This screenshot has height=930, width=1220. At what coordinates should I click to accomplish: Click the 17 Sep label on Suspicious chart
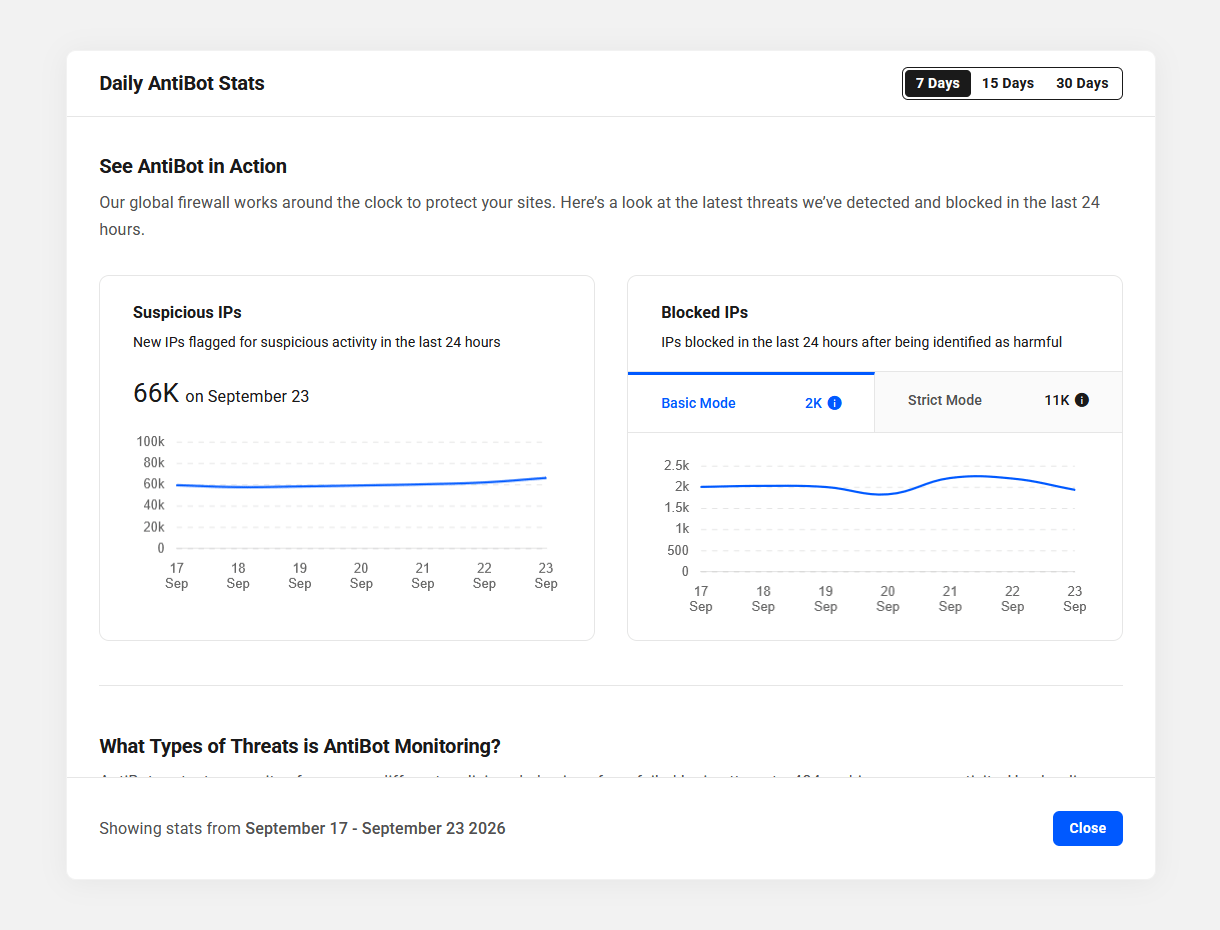pos(176,575)
